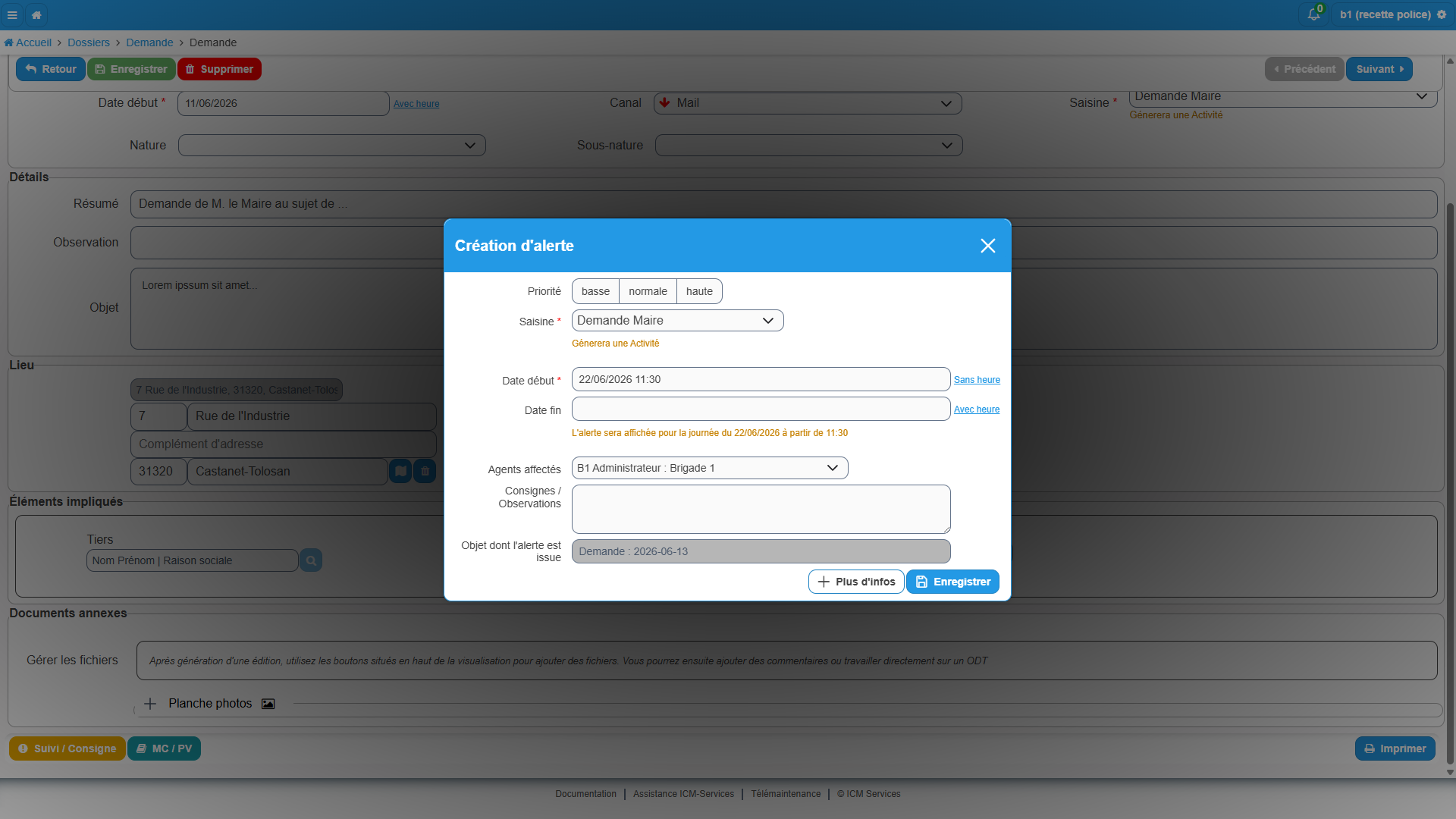Go to the Suivant record
The height and width of the screenshot is (819, 1456).
(1379, 69)
